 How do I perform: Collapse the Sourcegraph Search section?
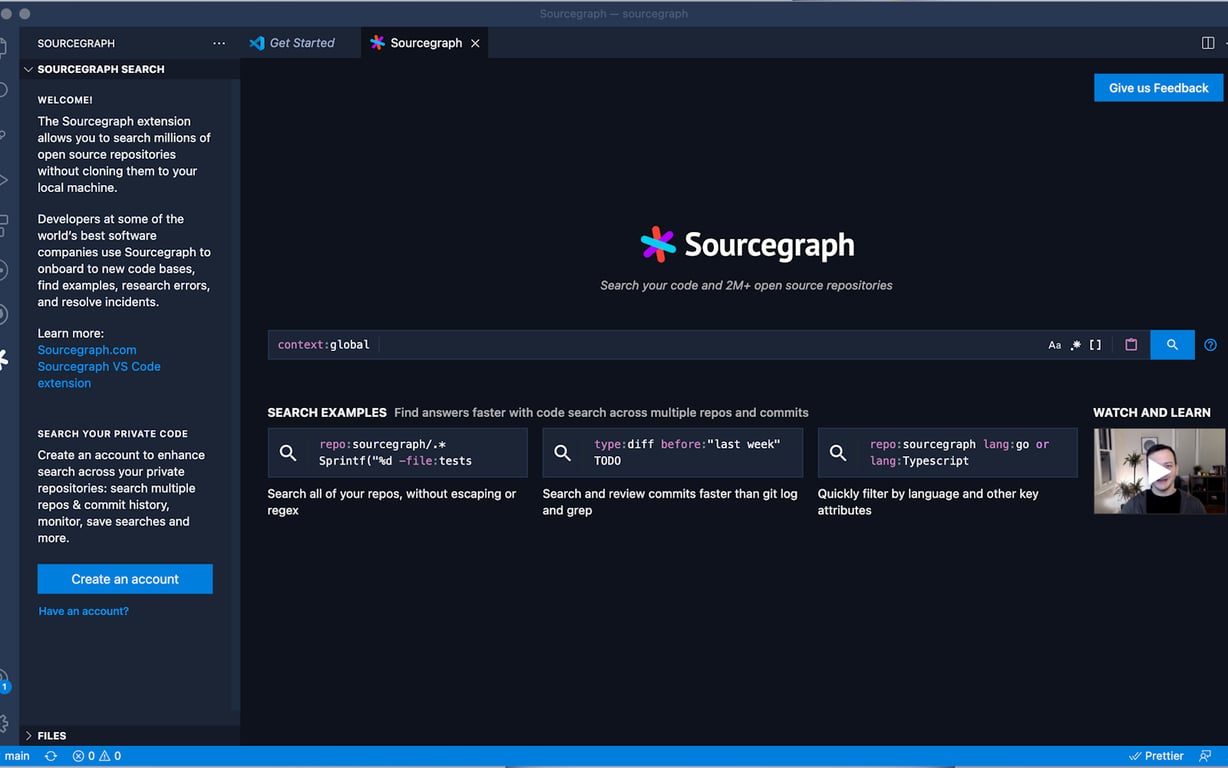(27, 69)
